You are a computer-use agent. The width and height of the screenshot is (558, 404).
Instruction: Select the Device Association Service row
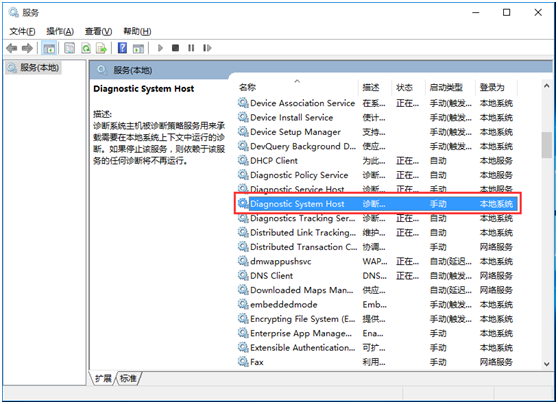pyautogui.click(x=377, y=103)
